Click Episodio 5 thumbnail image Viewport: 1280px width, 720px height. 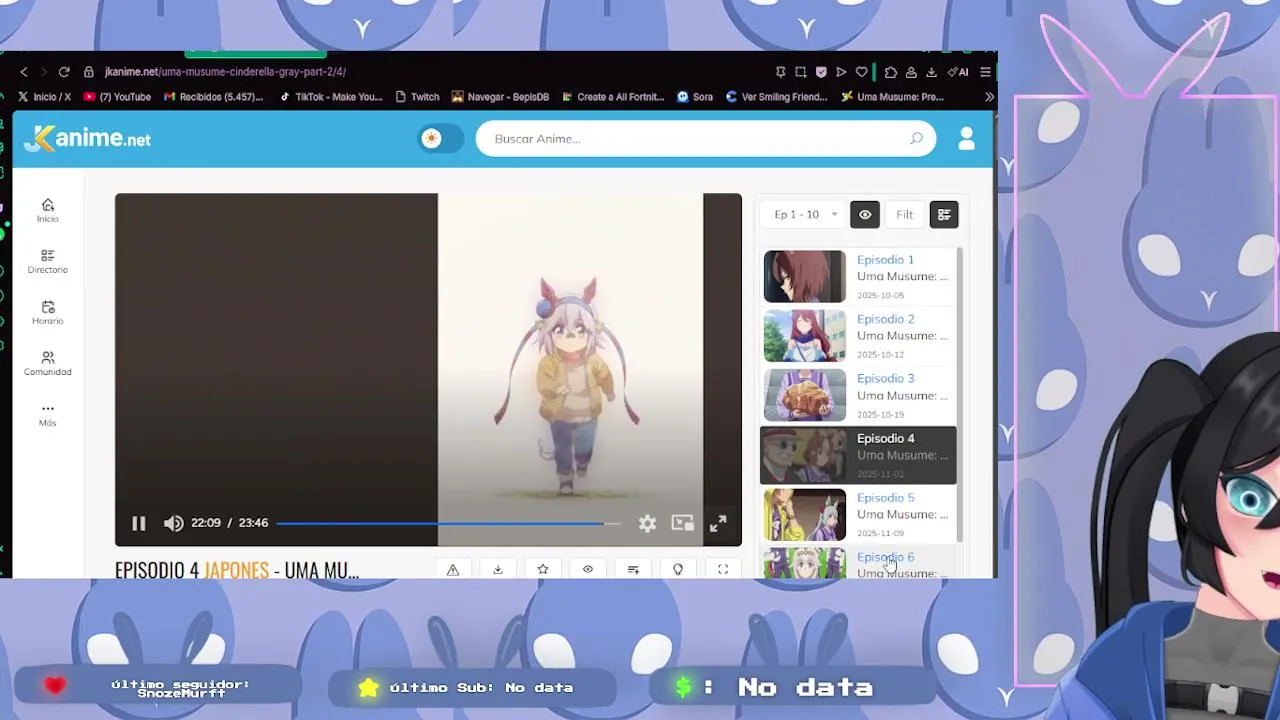coord(805,514)
